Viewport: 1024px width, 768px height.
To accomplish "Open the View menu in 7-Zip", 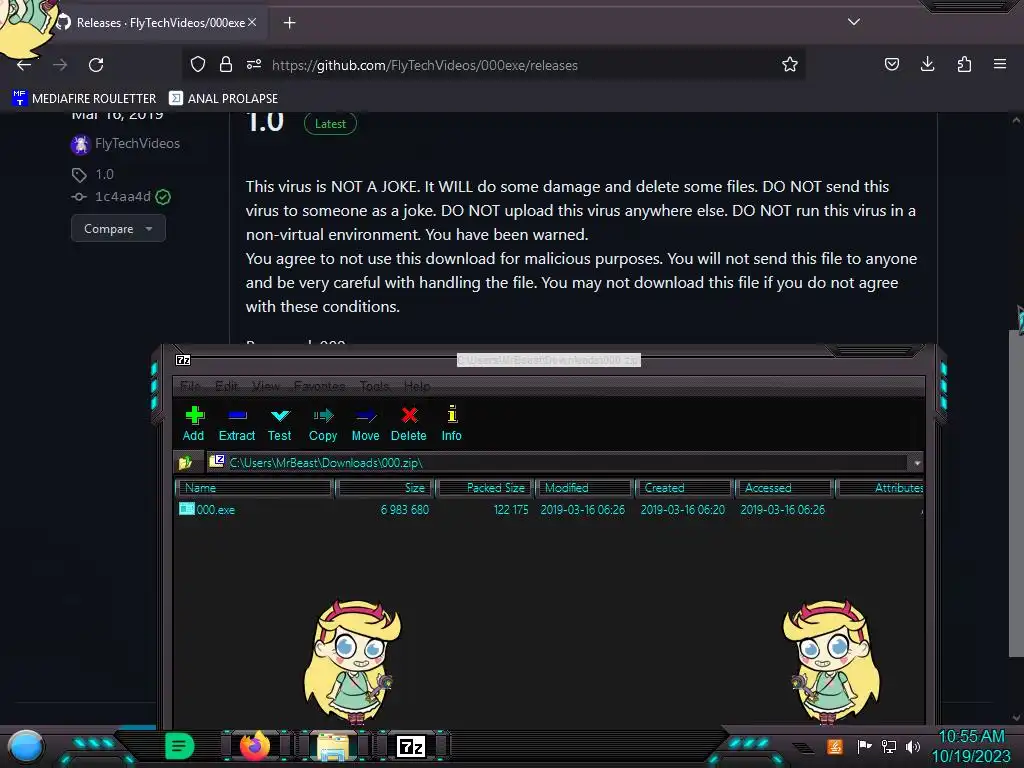I will [x=266, y=386].
